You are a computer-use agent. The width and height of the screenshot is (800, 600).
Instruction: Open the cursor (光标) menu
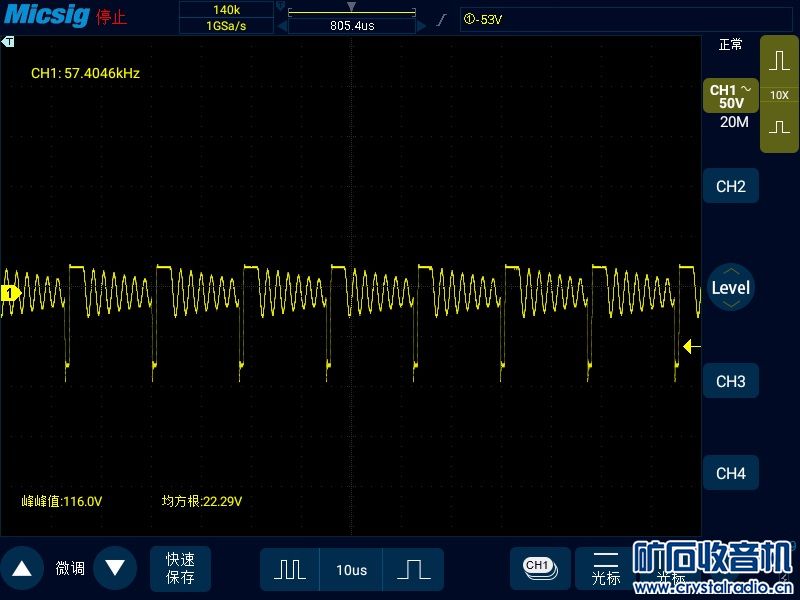[606, 569]
